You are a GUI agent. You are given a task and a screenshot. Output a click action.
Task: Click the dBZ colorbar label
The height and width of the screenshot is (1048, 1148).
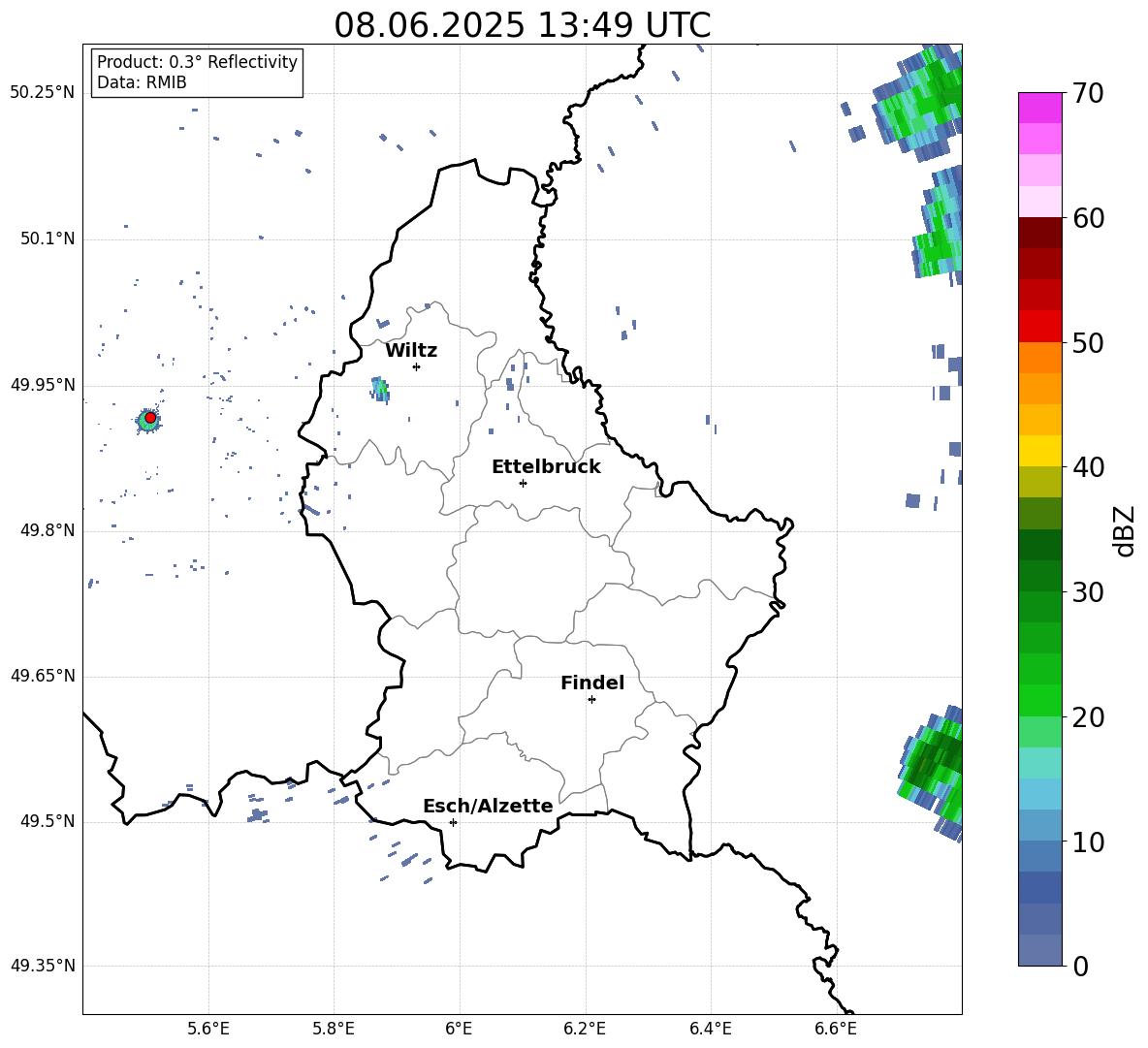point(1124,530)
